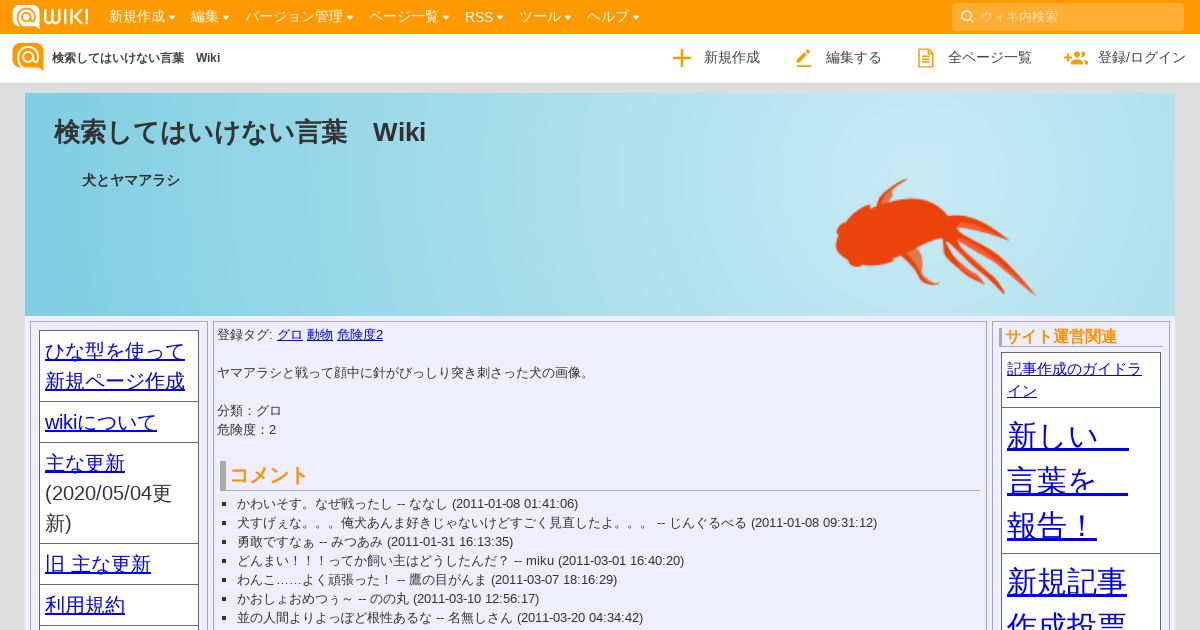Viewport: 1200px width, 630px height.
Task: Open wikiについて sidebar link
Action: 101,422
